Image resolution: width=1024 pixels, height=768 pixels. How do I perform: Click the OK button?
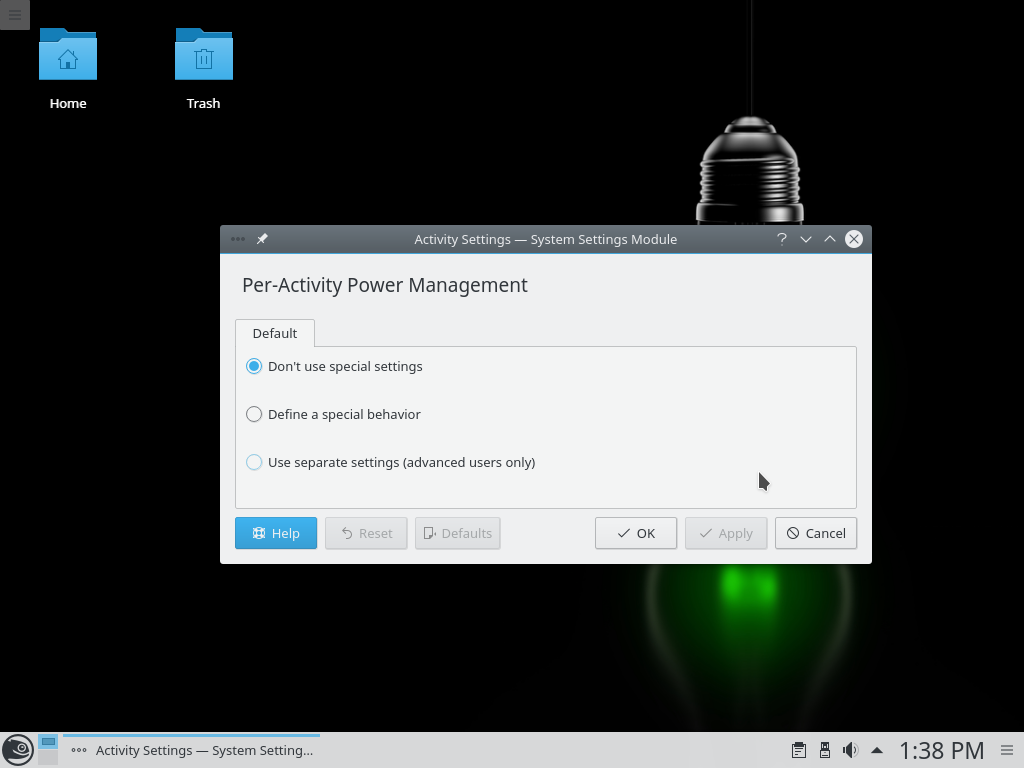coord(635,533)
